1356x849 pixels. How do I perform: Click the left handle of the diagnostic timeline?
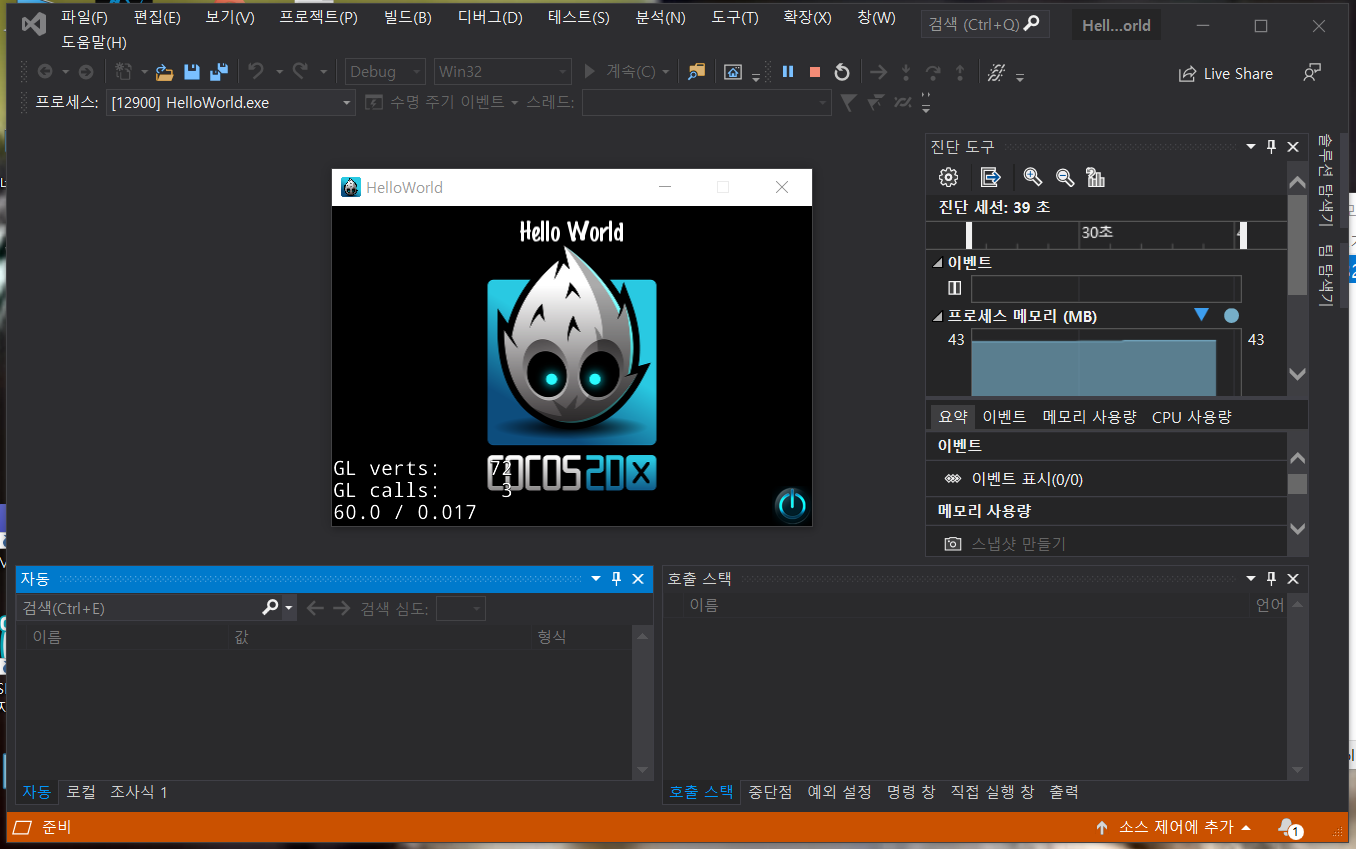(x=969, y=235)
